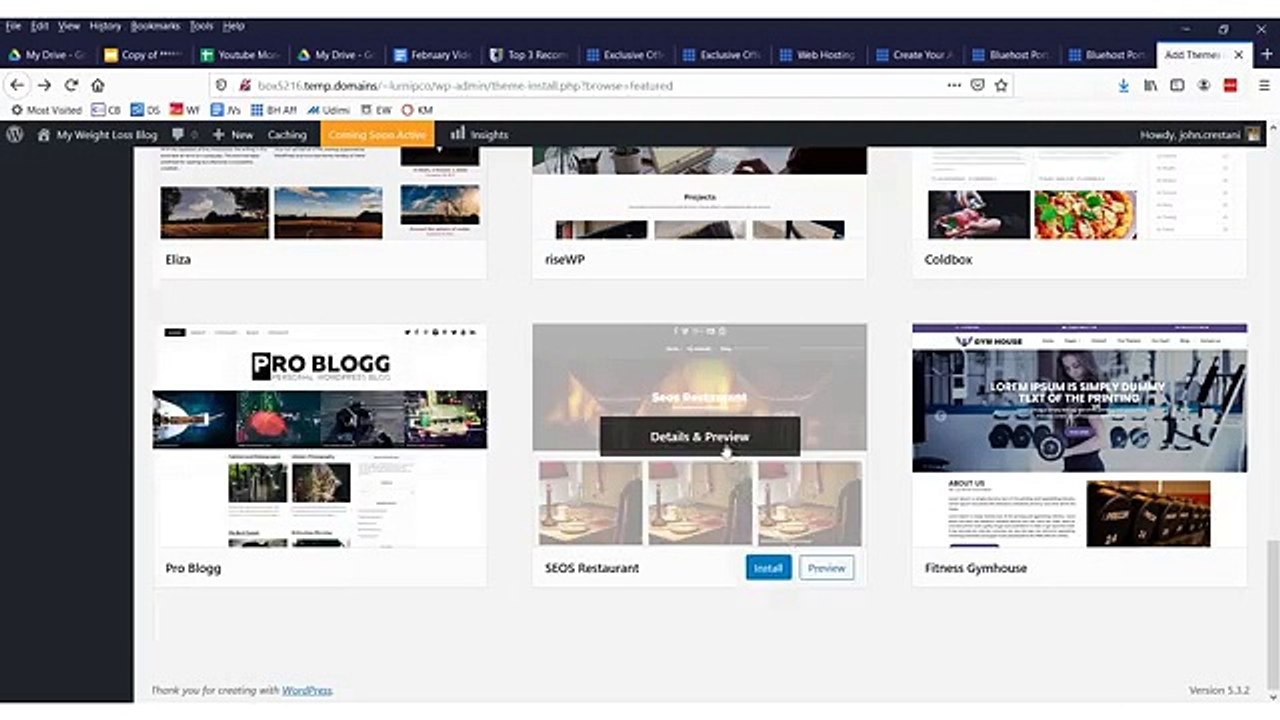Select the Coldbox theme thumbnail

[x=1079, y=193]
